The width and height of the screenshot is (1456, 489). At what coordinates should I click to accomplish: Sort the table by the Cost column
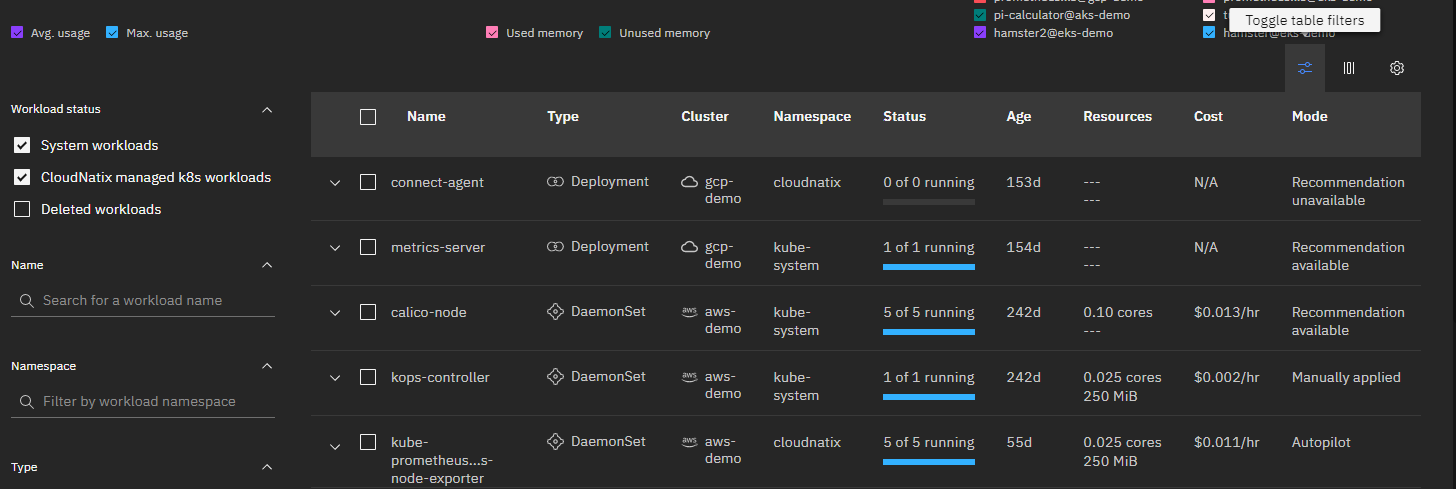pyautogui.click(x=1208, y=117)
